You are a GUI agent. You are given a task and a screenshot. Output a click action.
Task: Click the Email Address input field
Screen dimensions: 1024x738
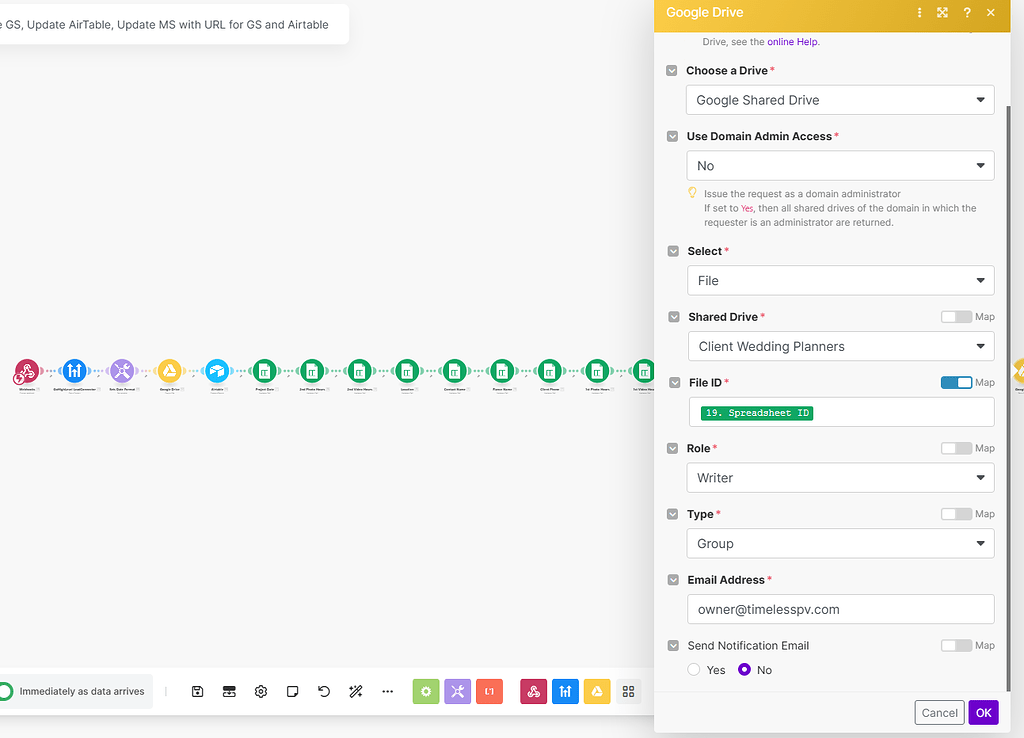pos(840,609)
